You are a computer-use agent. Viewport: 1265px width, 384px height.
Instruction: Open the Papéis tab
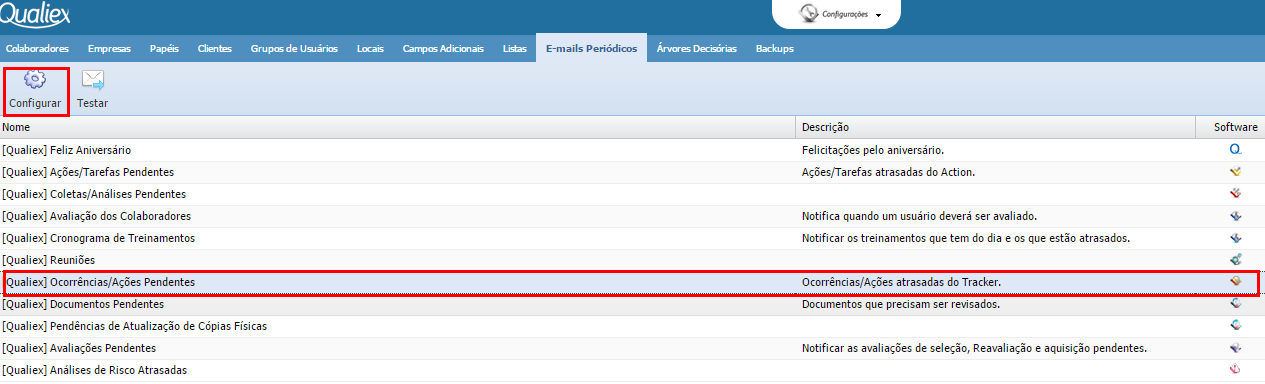(164, 48)
